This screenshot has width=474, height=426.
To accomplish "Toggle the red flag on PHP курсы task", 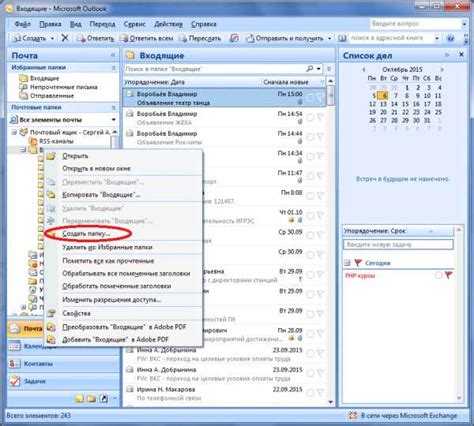I will pos(448,275).
